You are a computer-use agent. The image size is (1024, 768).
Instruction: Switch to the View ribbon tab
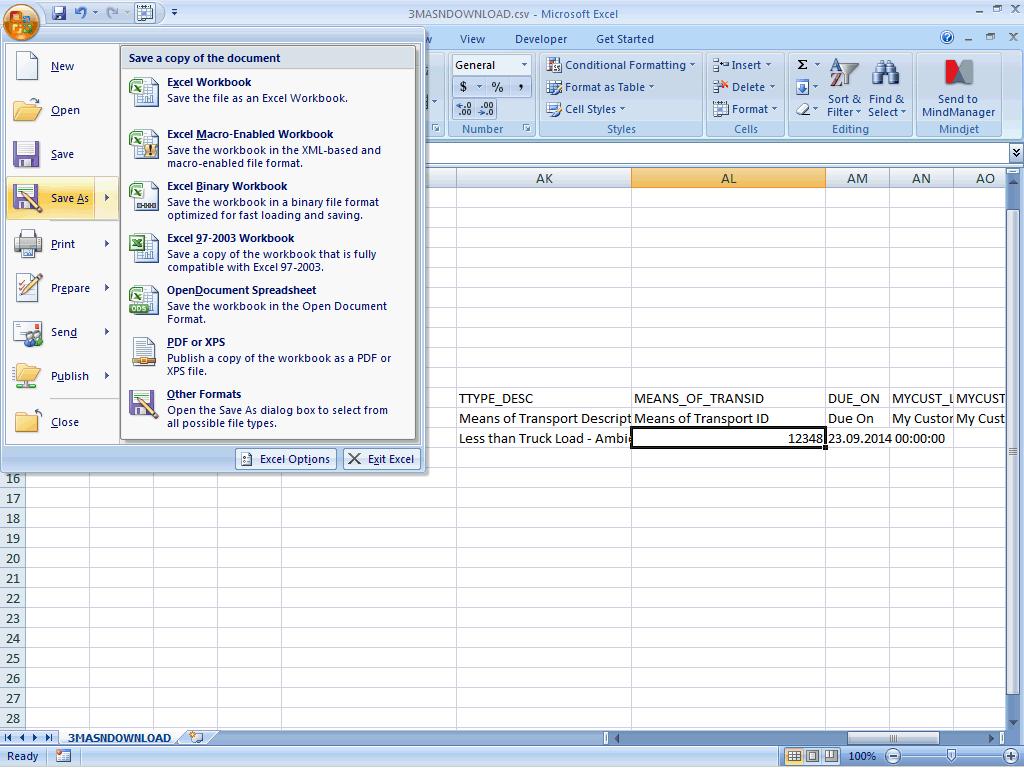tap(472, 39)
